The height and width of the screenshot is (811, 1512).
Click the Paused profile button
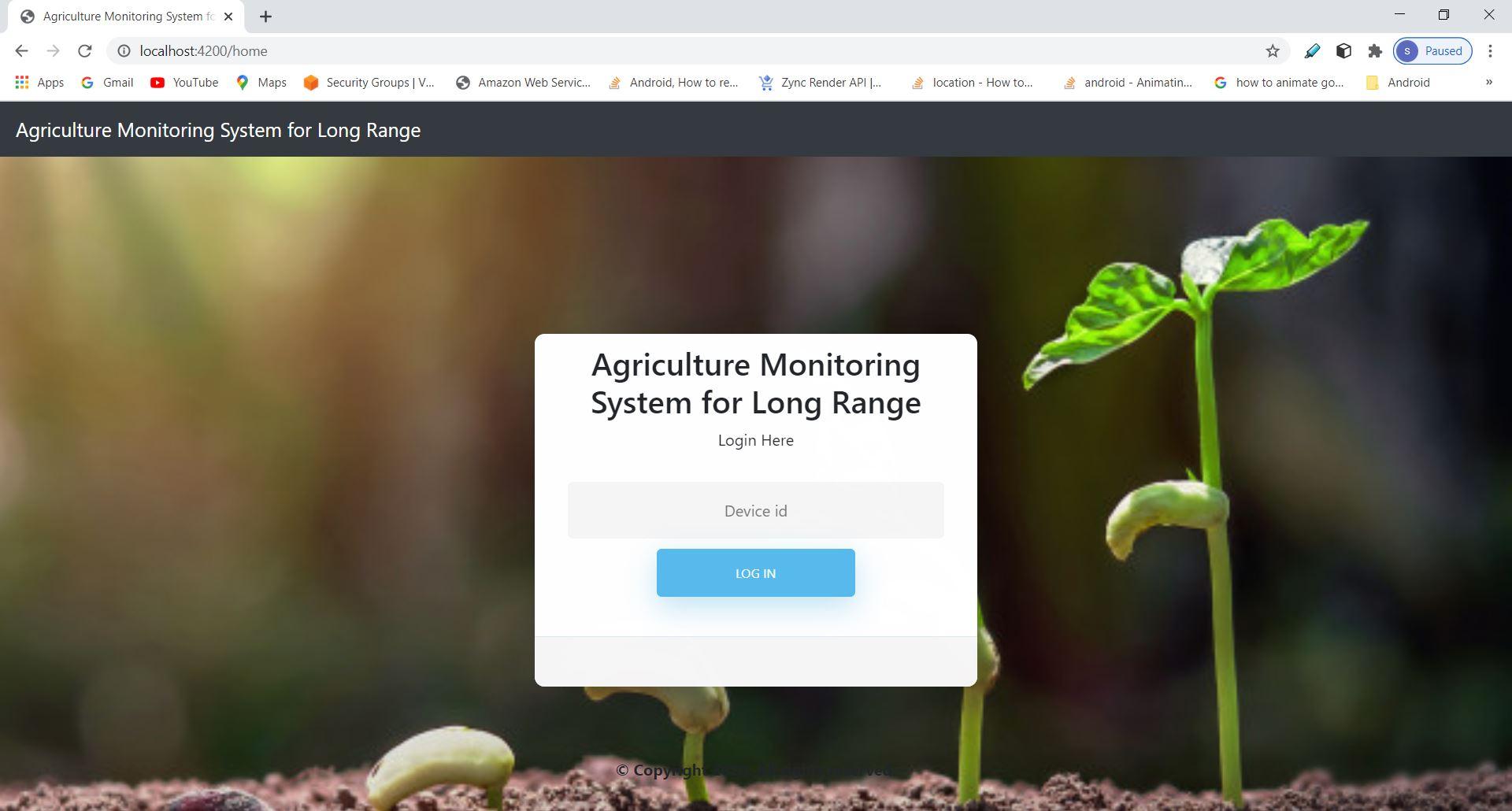[x=1432, y=51]
